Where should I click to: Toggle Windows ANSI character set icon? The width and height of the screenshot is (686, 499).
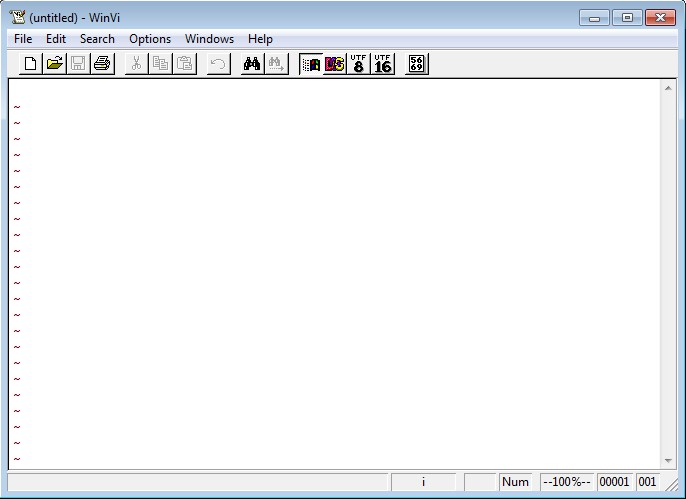(x=311, y=64)
